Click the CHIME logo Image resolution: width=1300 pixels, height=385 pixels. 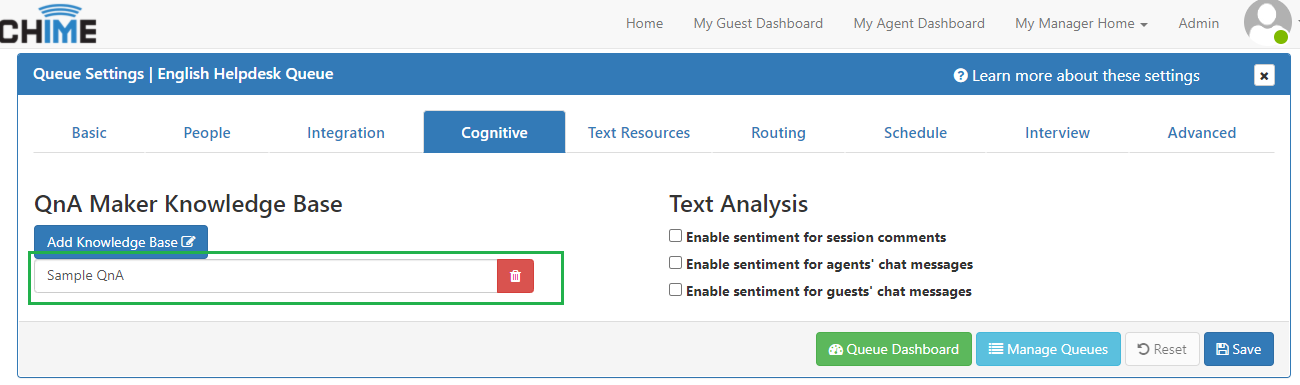tap(49, 24)
